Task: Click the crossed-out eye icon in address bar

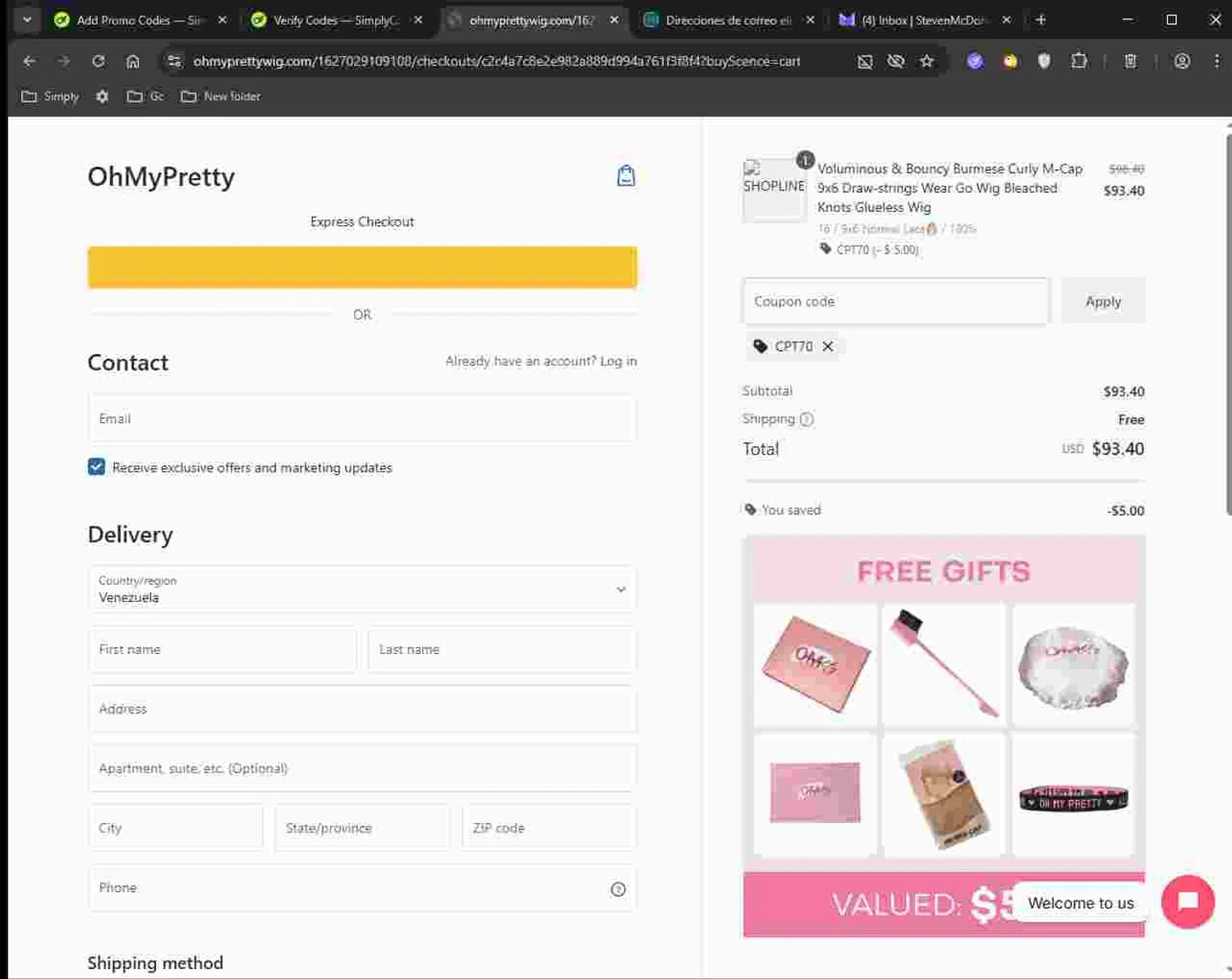Action: [896, 61]
